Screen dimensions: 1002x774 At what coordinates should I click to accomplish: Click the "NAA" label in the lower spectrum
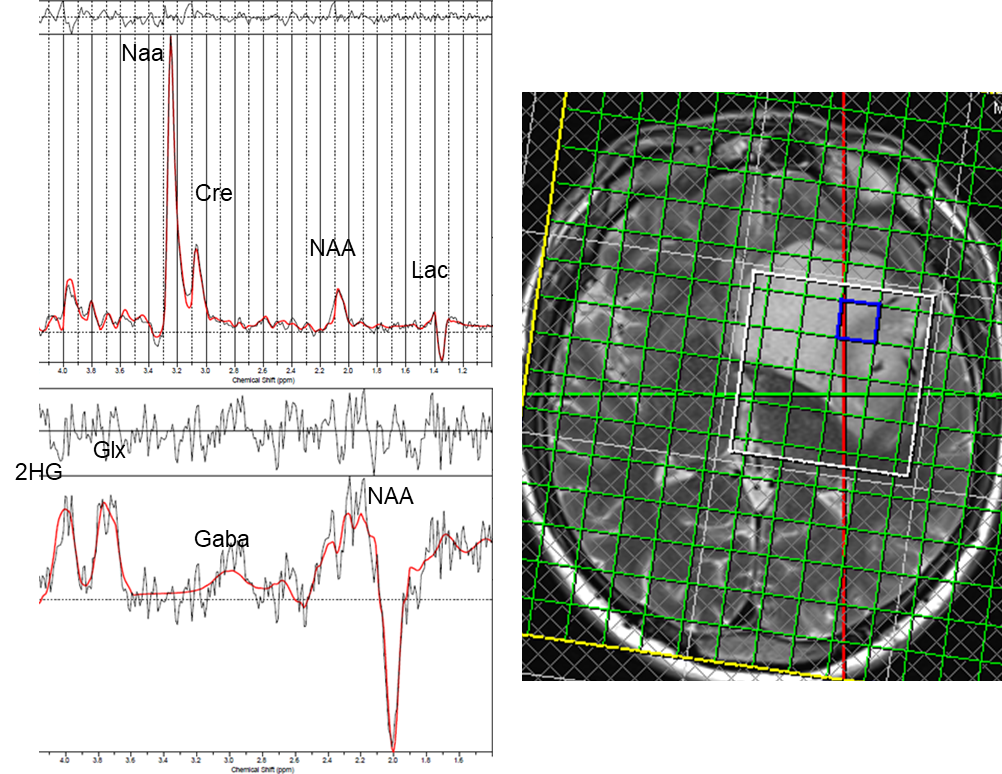point(390,496)
